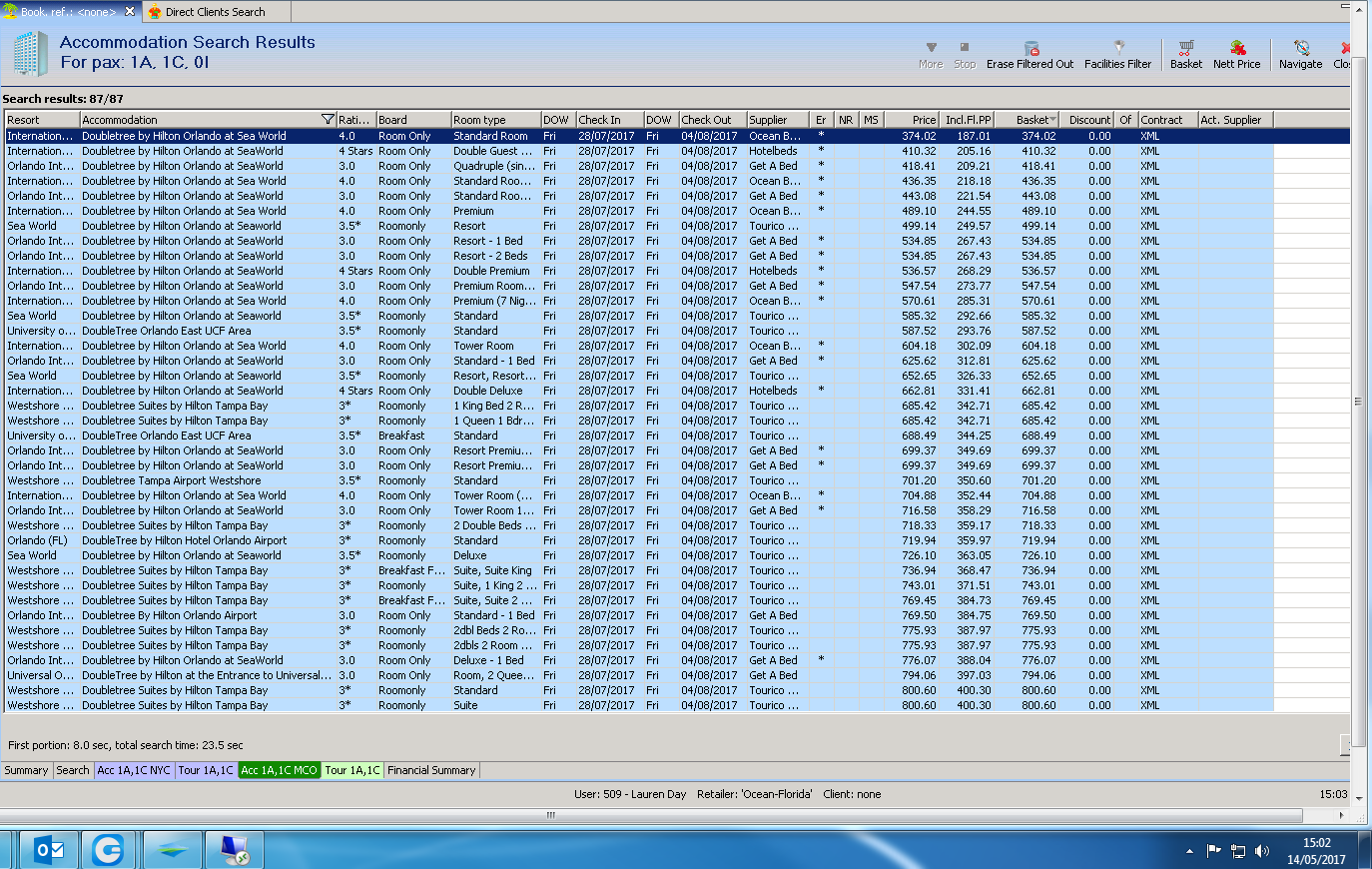
Task: Click the More toolbar icon
Action: tap(931, 54)
